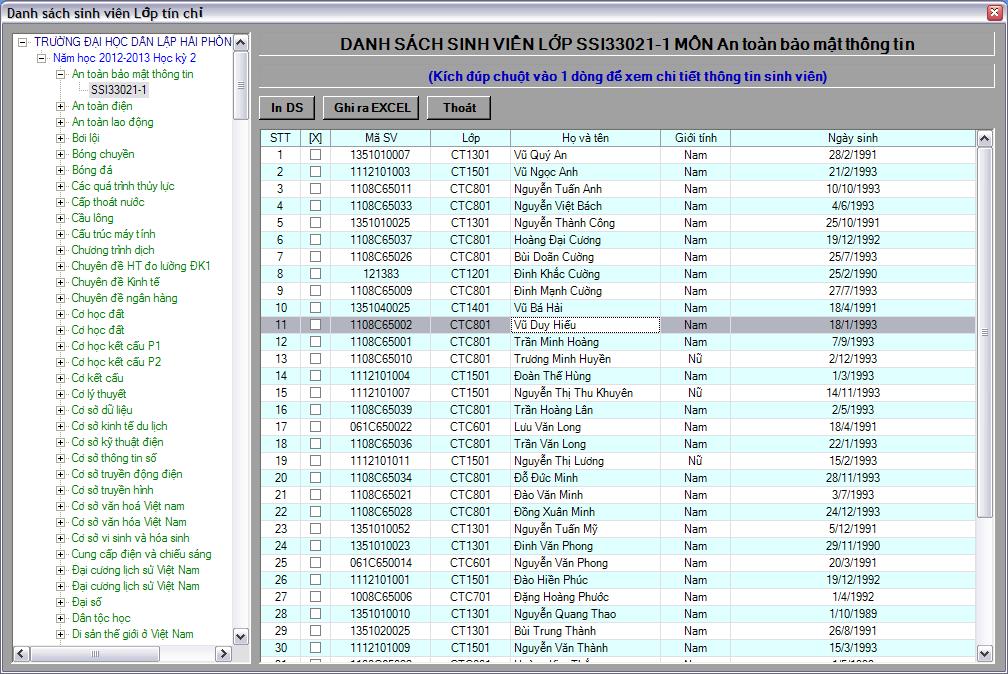Click class CTC601 for Nguyễn Văn Phong

470,563
